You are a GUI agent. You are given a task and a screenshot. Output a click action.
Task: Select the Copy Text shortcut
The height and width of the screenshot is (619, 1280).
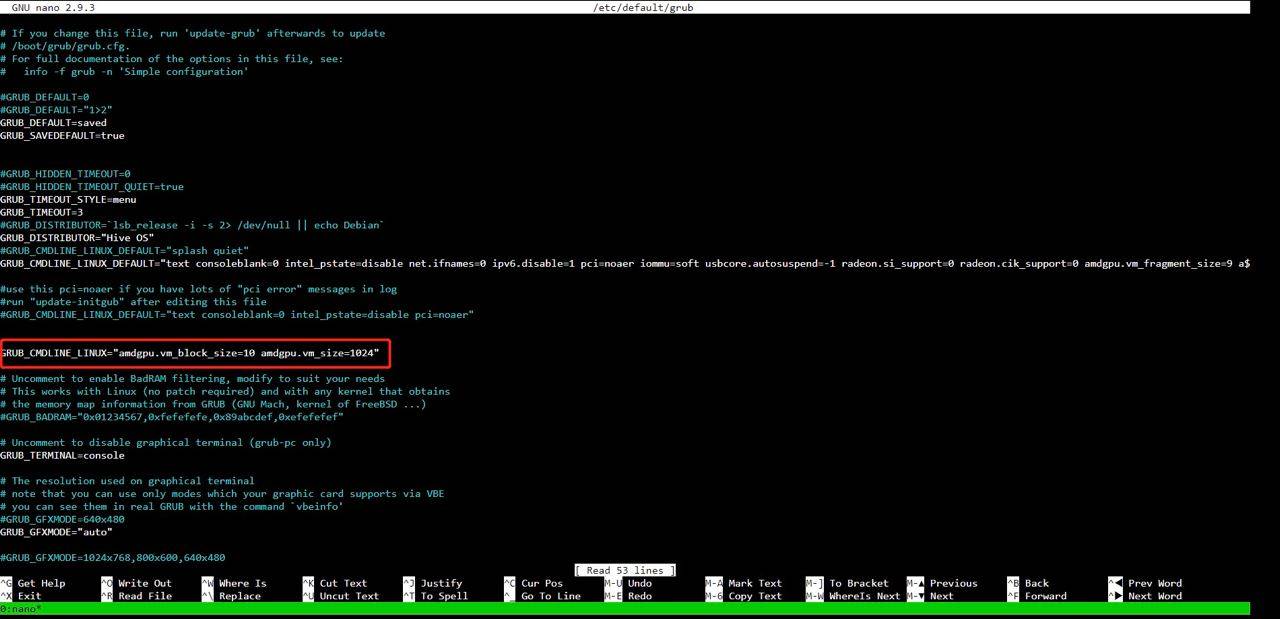point(755,596)
